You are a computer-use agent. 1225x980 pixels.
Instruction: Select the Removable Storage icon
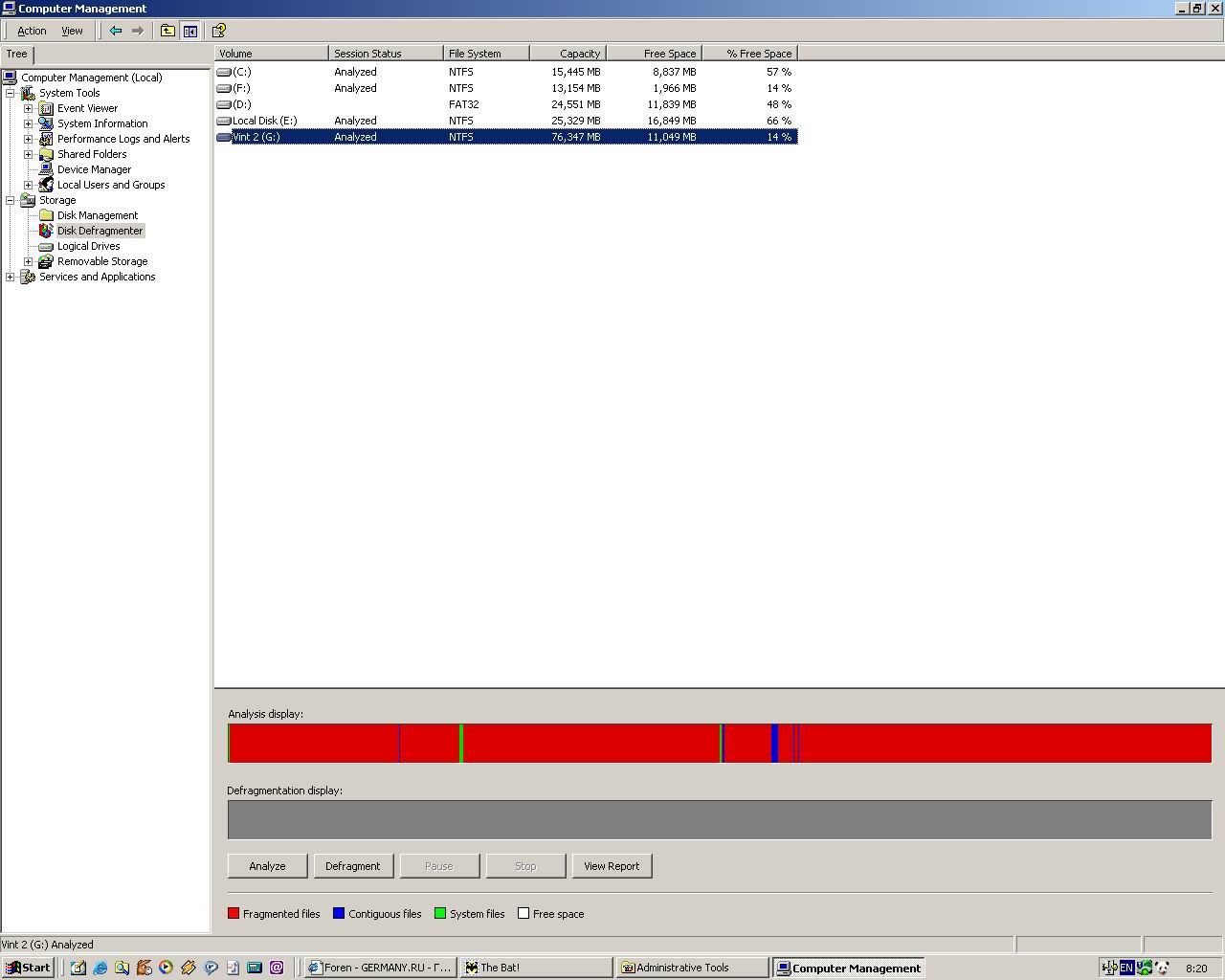tap(46, 261)
